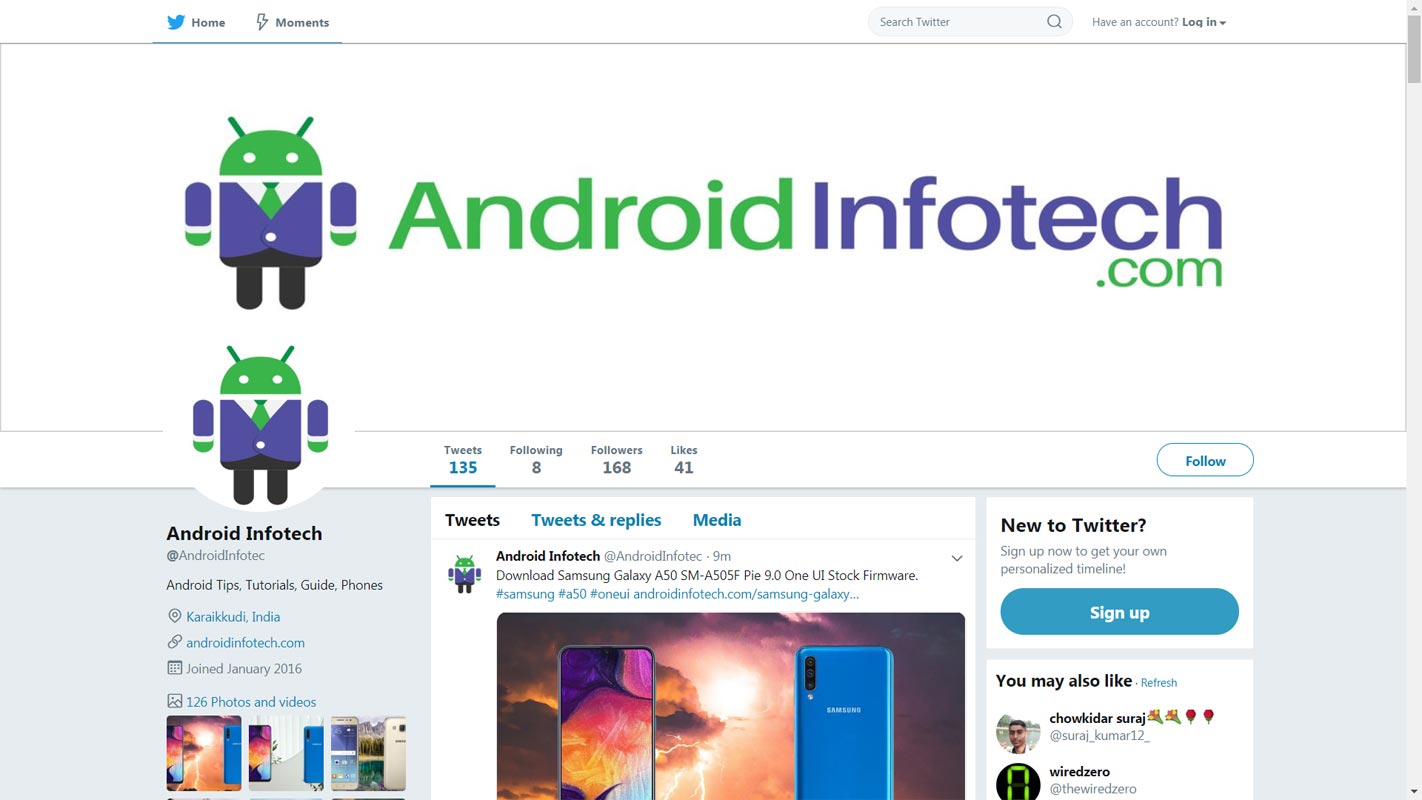This screenshot has height=800, width=1422.
Task: Click the #samsung hashtag
Action: pos(525,594)
